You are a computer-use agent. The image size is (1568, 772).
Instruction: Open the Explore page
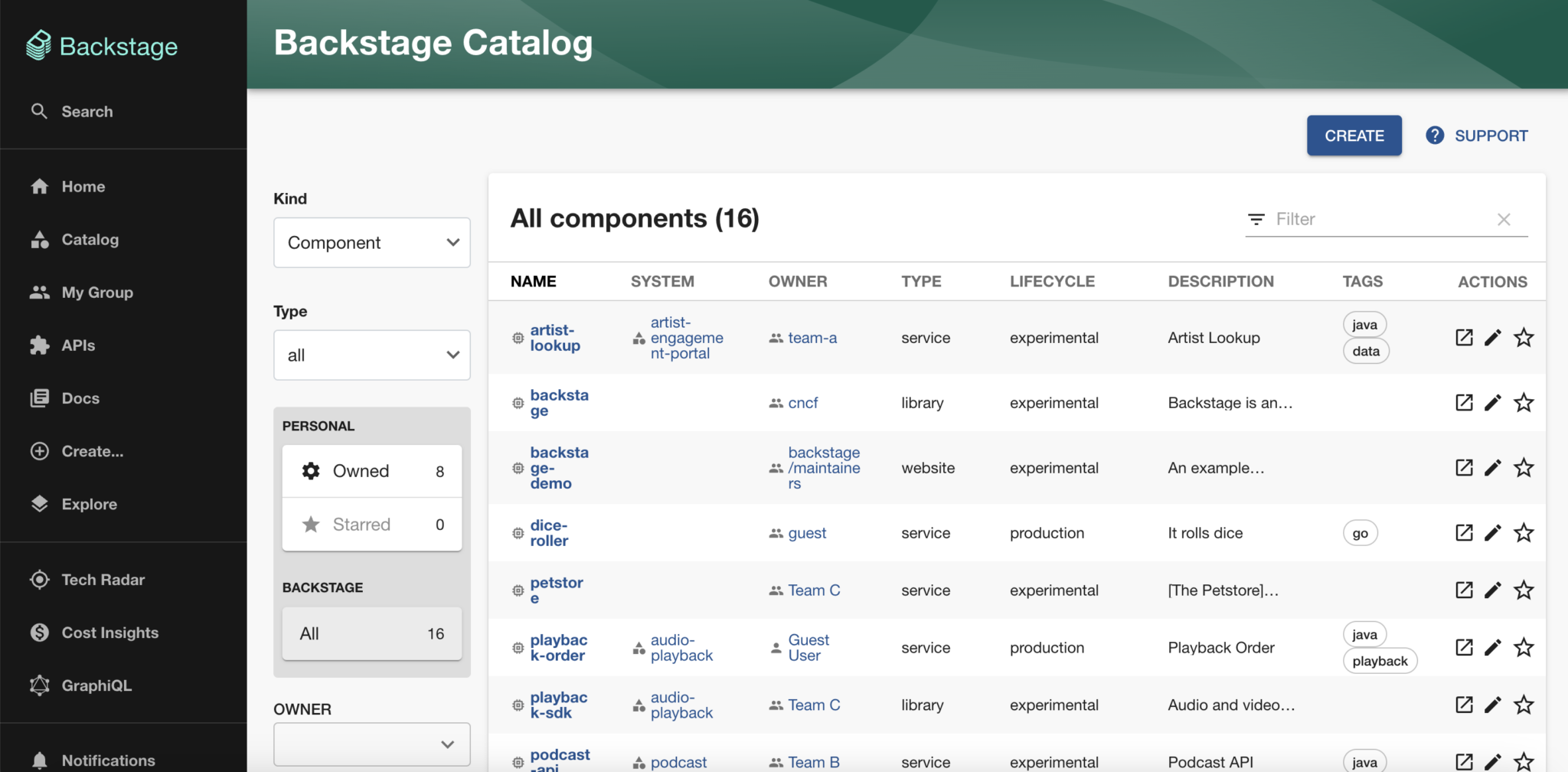tap(73, 504)
